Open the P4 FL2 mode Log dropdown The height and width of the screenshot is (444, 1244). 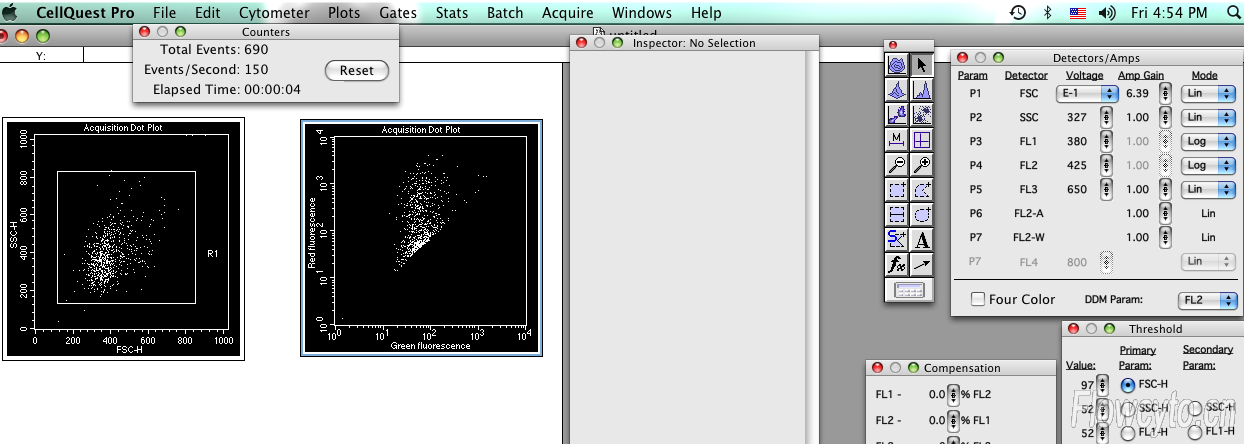coord(1210,165)
